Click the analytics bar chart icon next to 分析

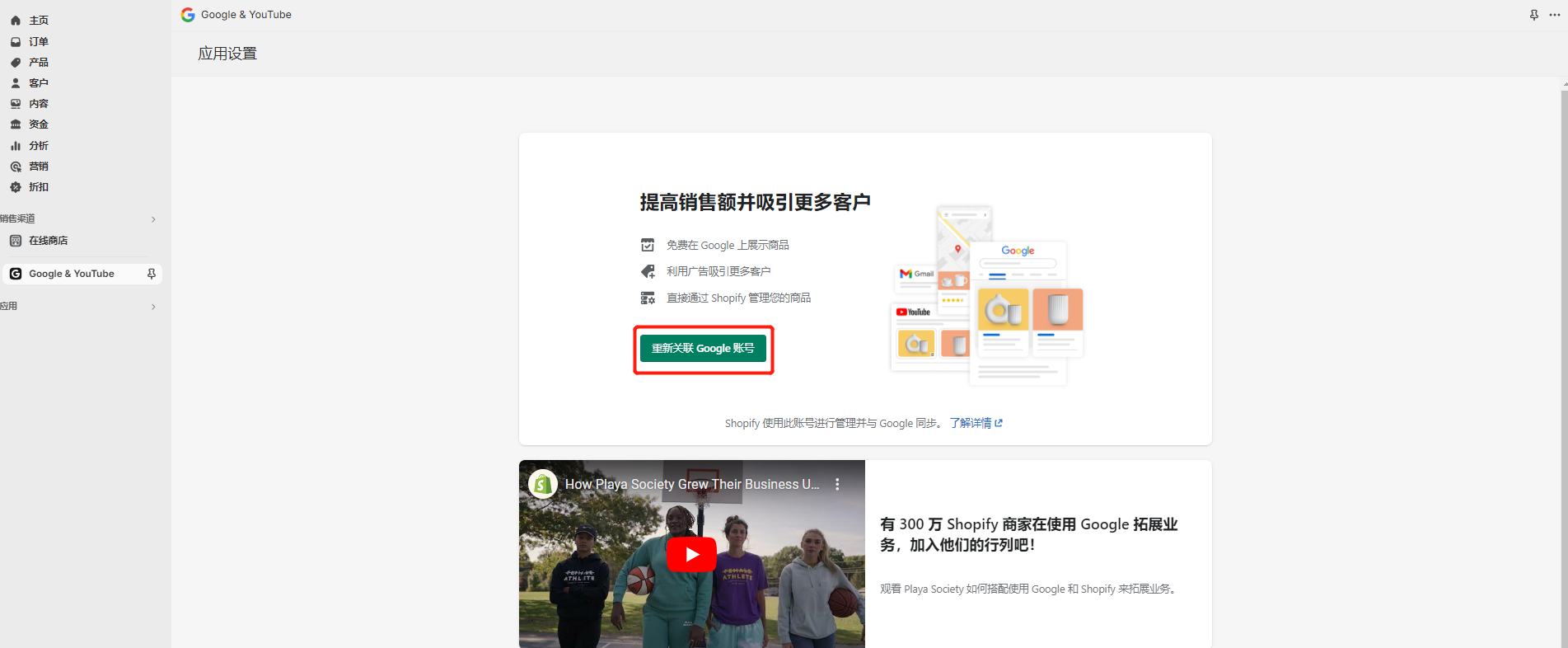(x=16, y=146)
